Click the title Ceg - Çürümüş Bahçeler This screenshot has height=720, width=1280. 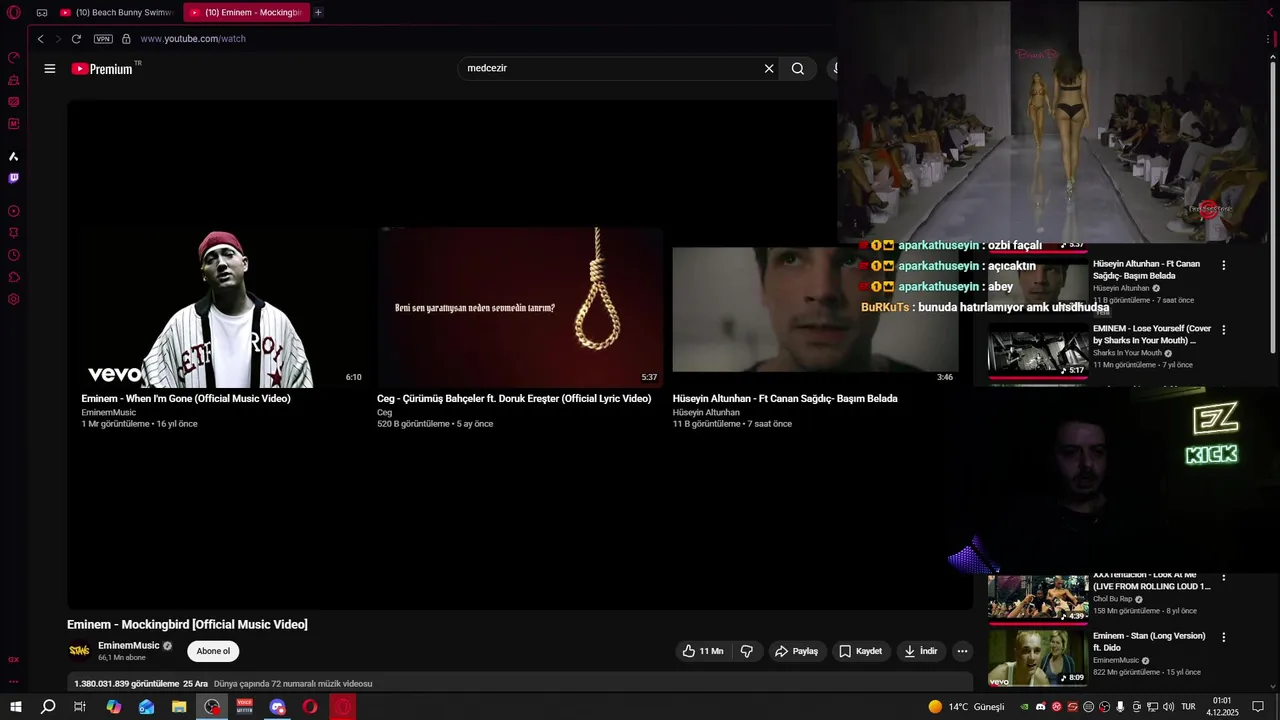click(514, 399)
